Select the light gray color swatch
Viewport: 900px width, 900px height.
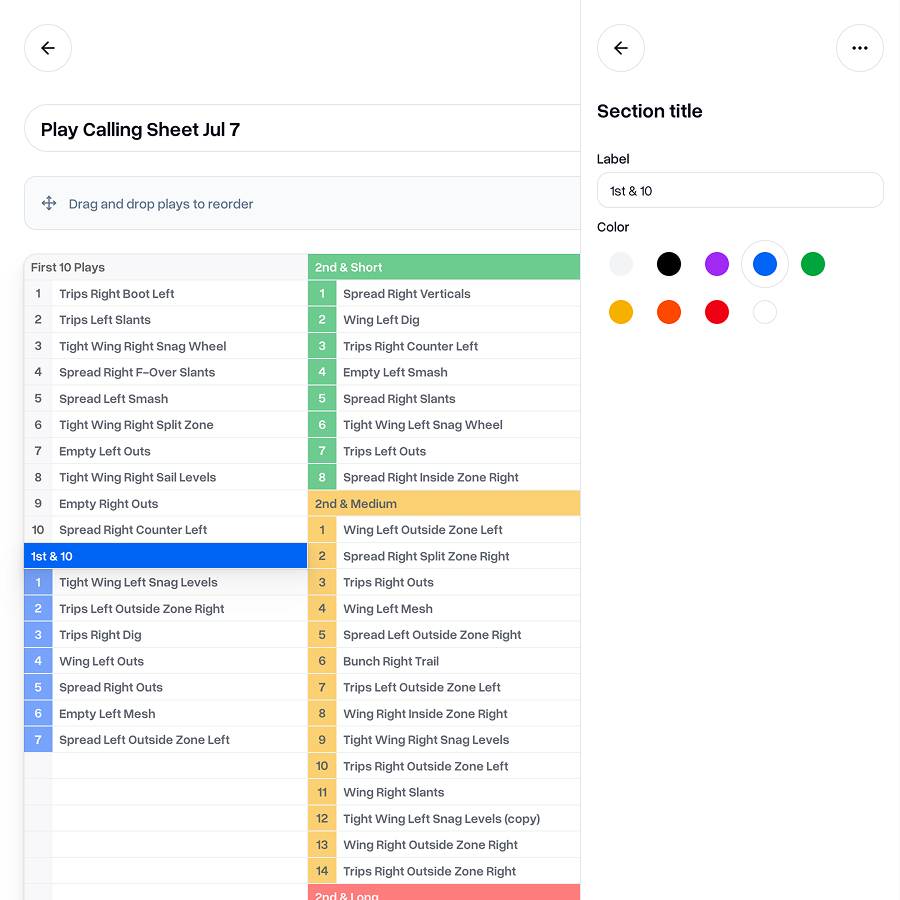pos(620,264)
